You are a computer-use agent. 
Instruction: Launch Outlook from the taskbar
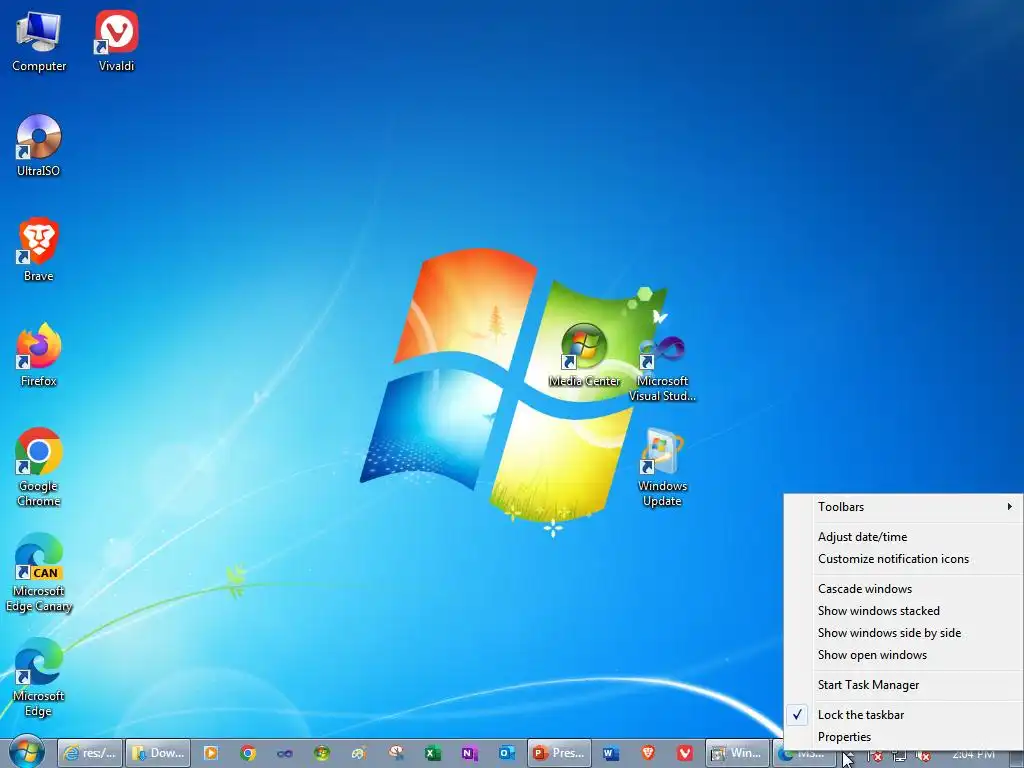[506, 753]
